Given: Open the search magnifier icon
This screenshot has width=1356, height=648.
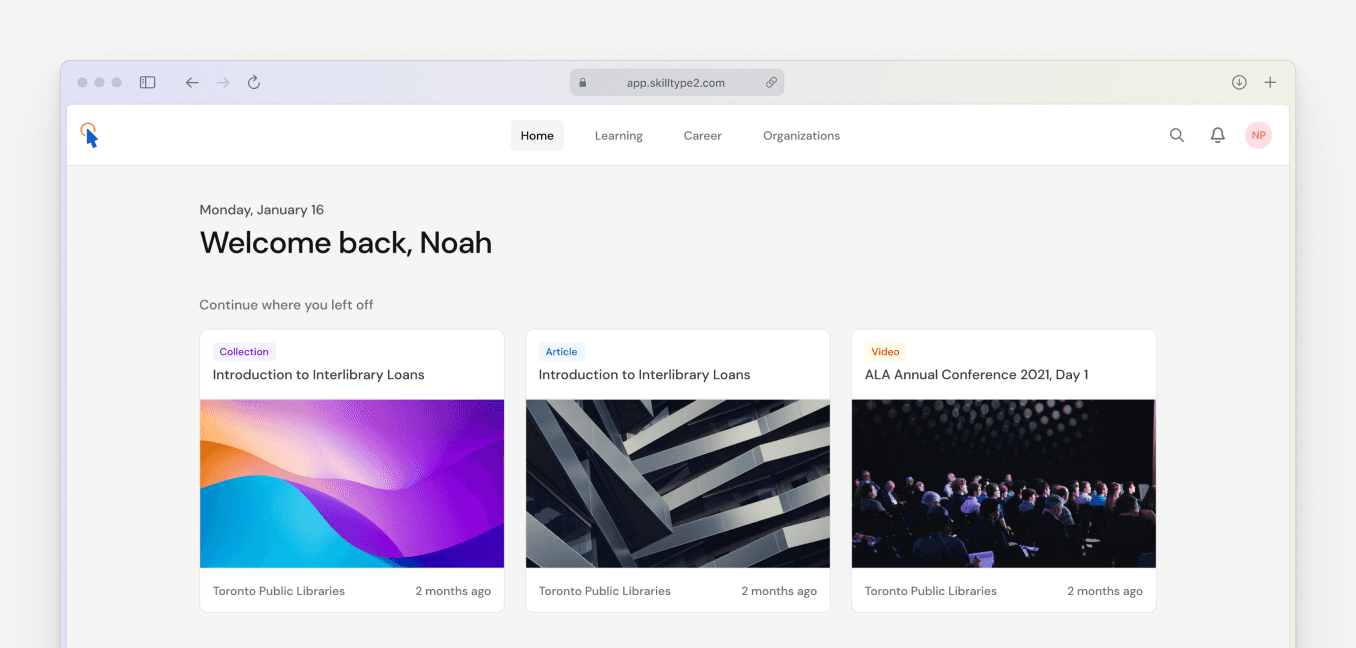Looking at the screenshot, I should [x=1177, y=135].
